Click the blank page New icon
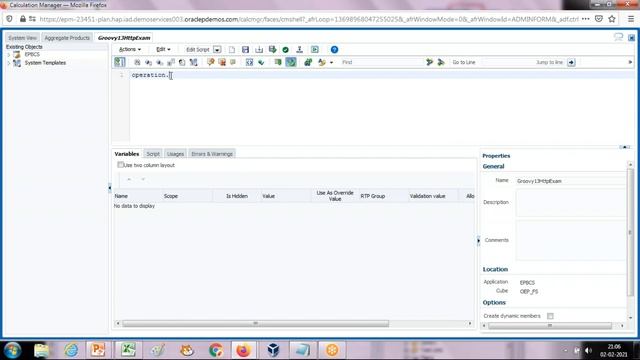This screenshot has height=360, width=640. (232, 50)
